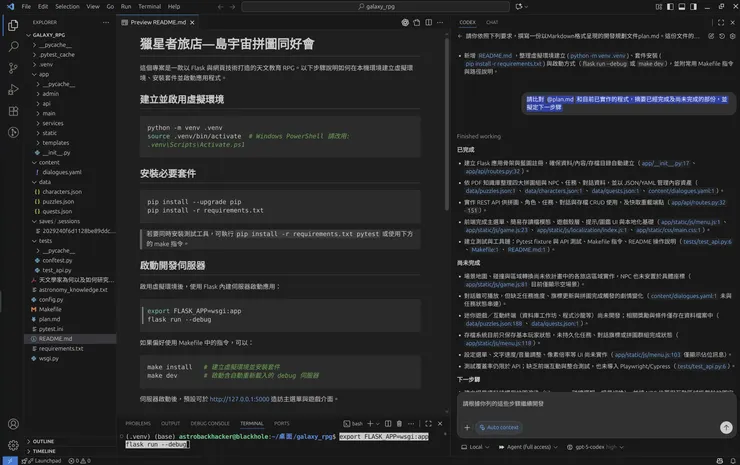The image size is (740, 465).
Task: Switch to the Chat tab beside Codex
Action: [492, 22]
